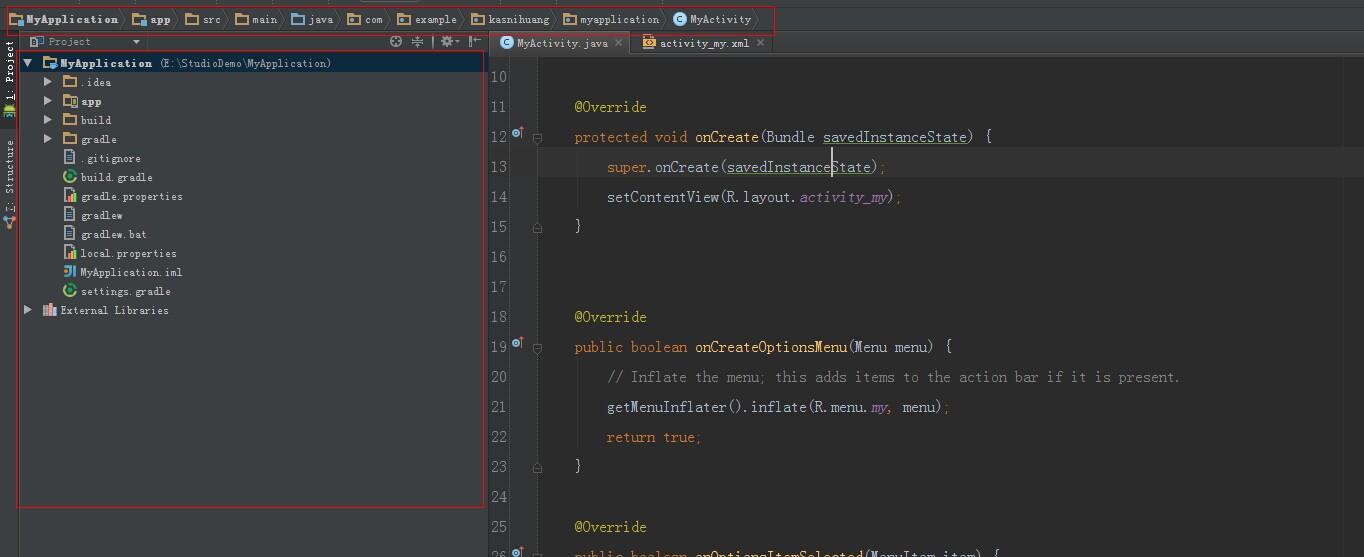
Task: Click the MyApplication.iml module file icon
Action: 70,272
